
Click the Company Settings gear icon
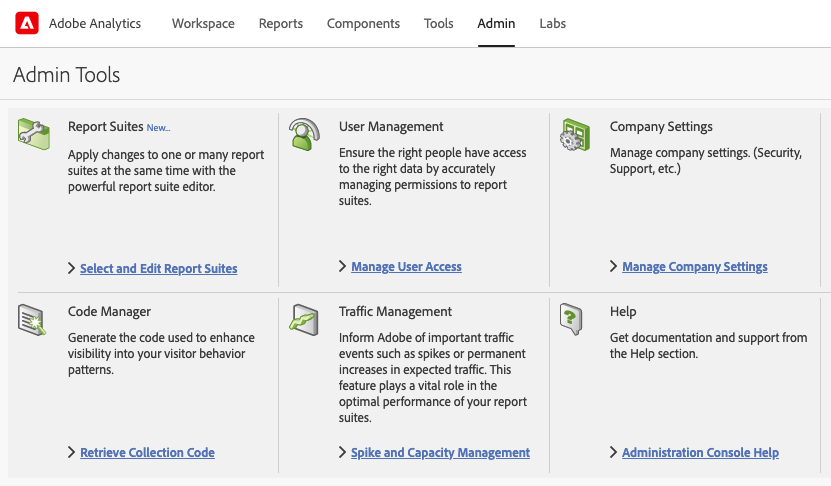(575, 133)
